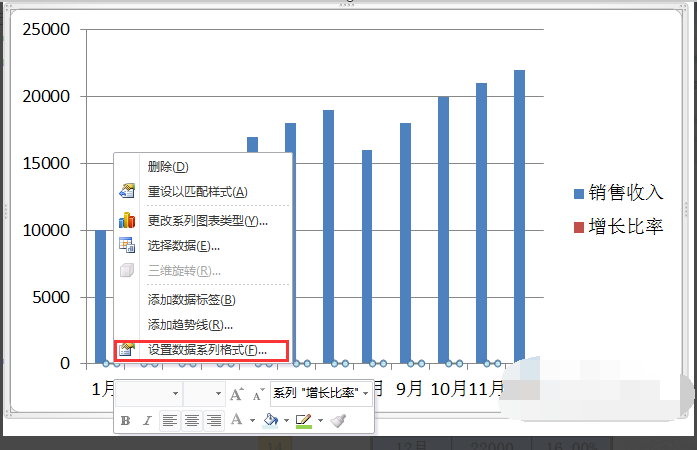Click the 15000 axis value
The height and width of the screenshot is (450, 697).
pos(46,164)
